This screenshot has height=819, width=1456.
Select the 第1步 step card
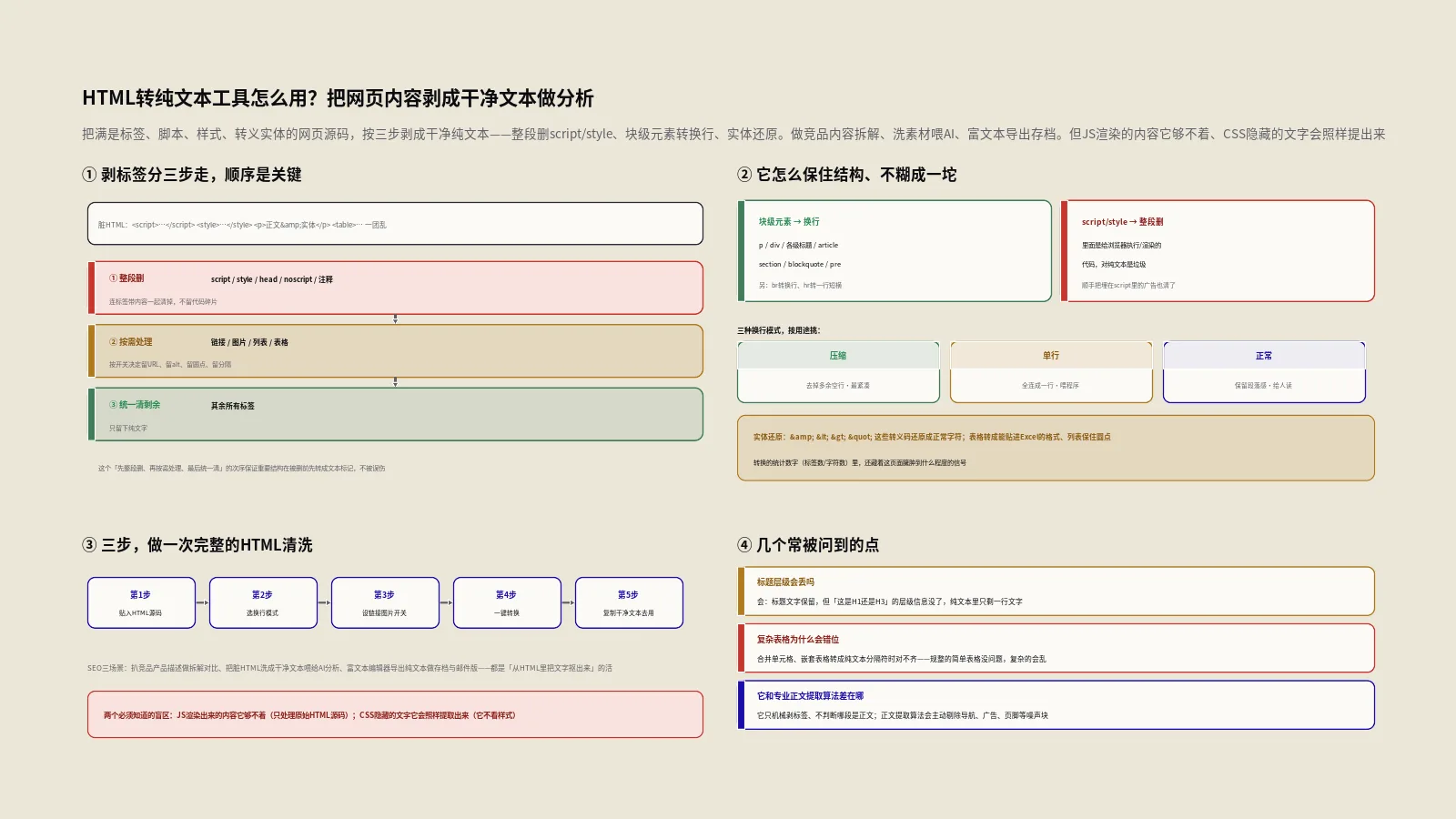coord(141,602)
